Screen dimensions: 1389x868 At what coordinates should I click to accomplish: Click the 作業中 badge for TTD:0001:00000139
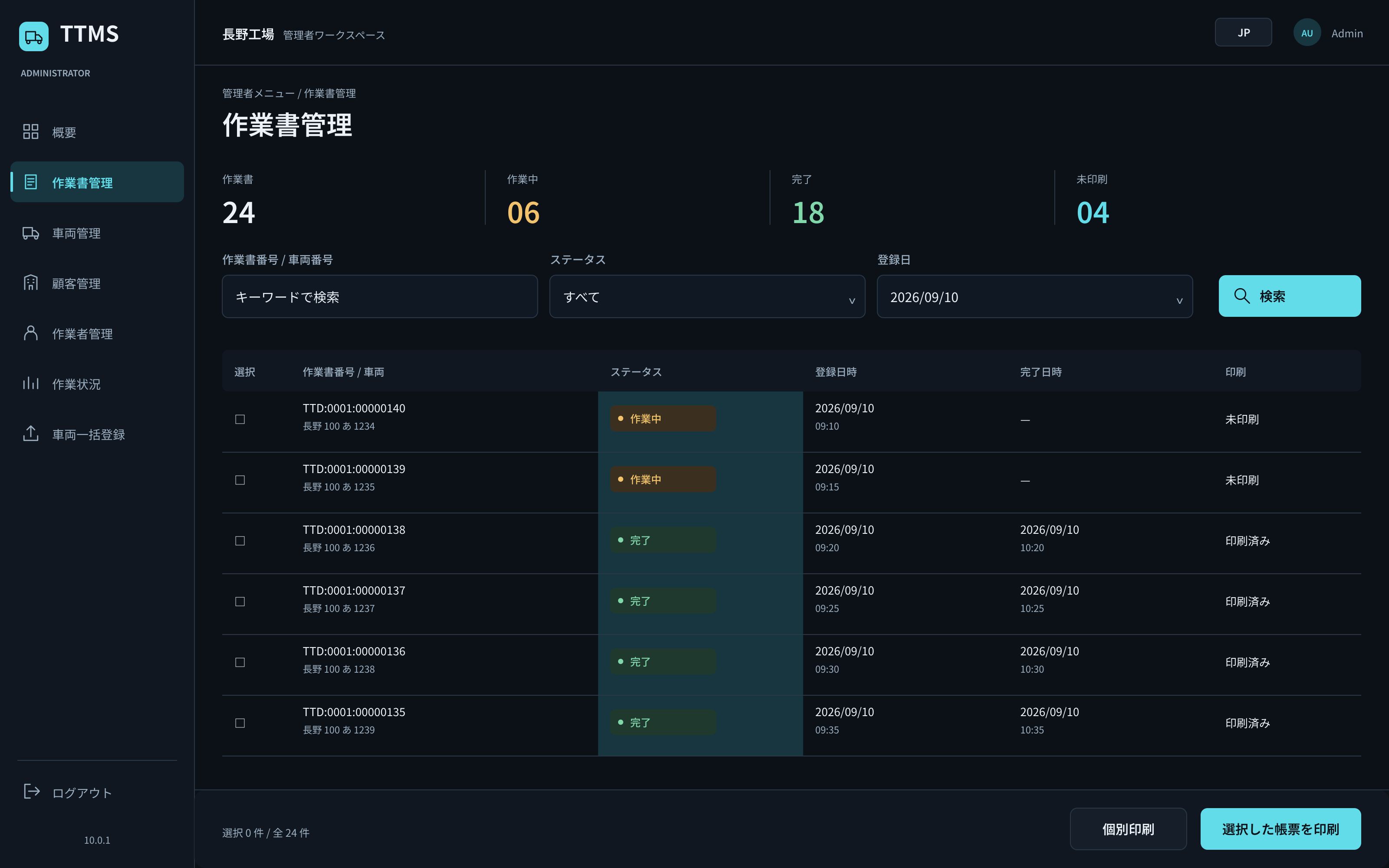(x=663, y=479)
